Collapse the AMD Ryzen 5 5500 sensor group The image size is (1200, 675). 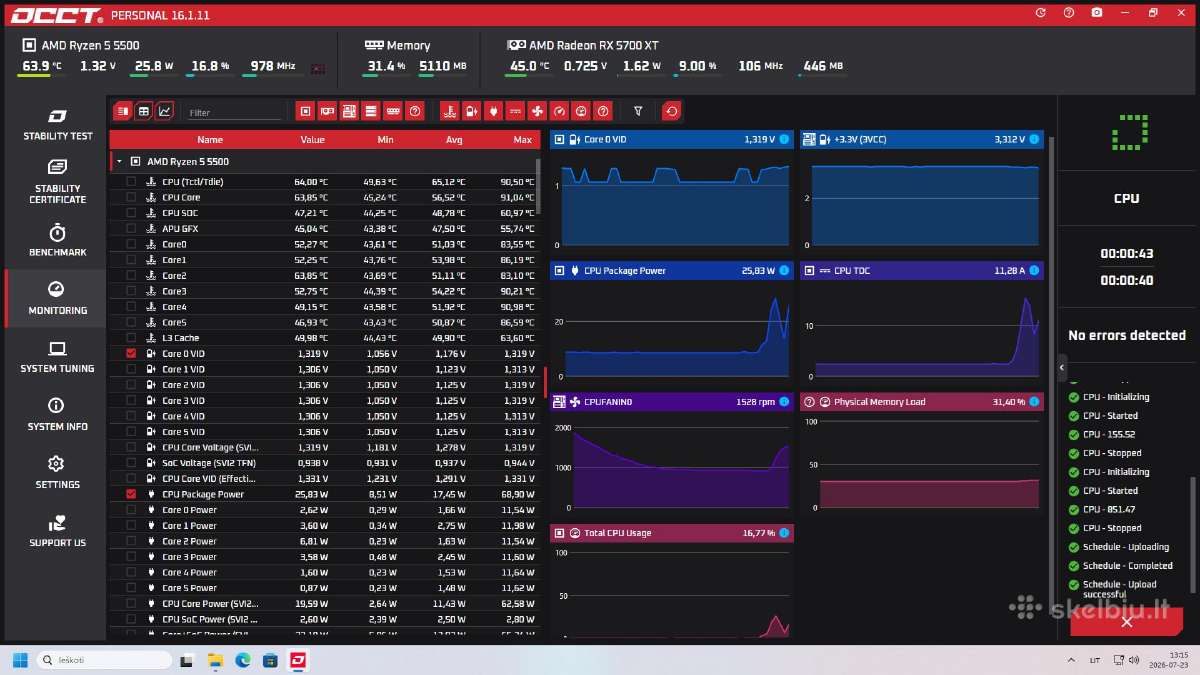[119, 161]
